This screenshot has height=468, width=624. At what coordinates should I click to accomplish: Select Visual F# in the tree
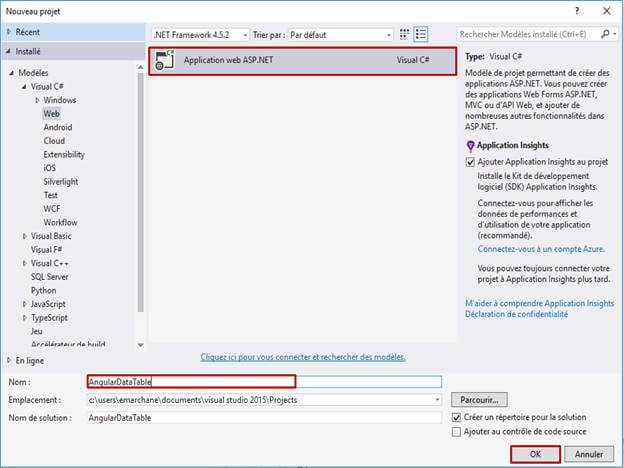tap(47, 250)
